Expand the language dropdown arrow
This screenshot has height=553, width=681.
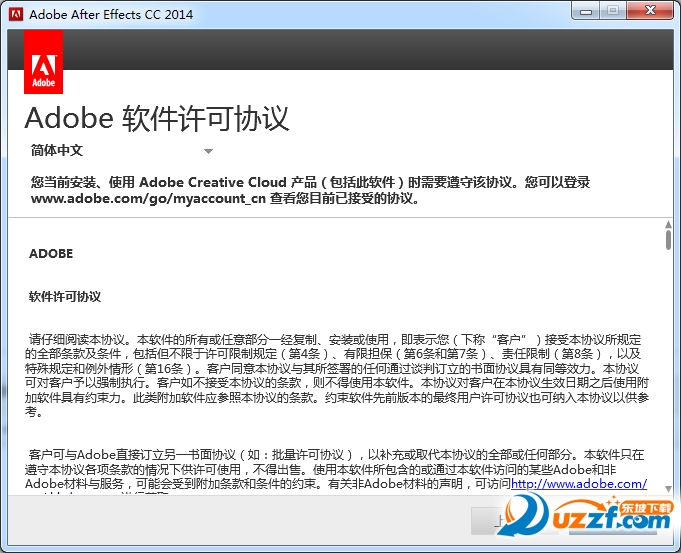coord(208,152)
